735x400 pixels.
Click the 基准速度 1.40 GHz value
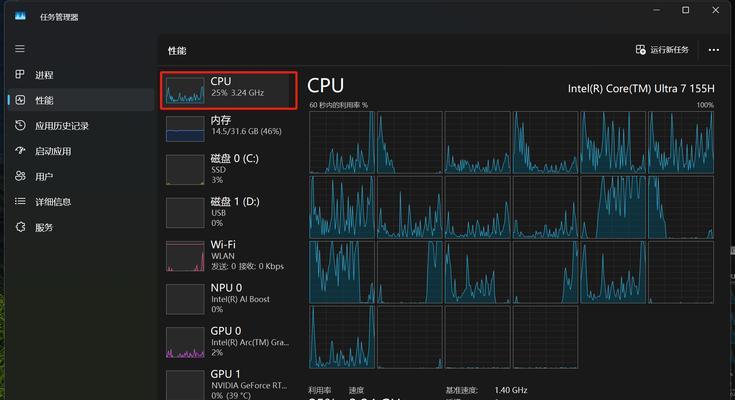pos(511,390)
